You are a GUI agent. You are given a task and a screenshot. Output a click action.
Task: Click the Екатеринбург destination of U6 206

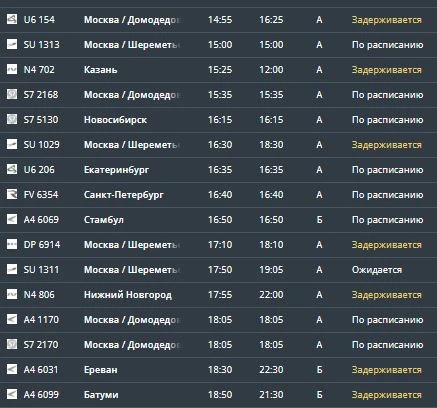tap(116, 170)
